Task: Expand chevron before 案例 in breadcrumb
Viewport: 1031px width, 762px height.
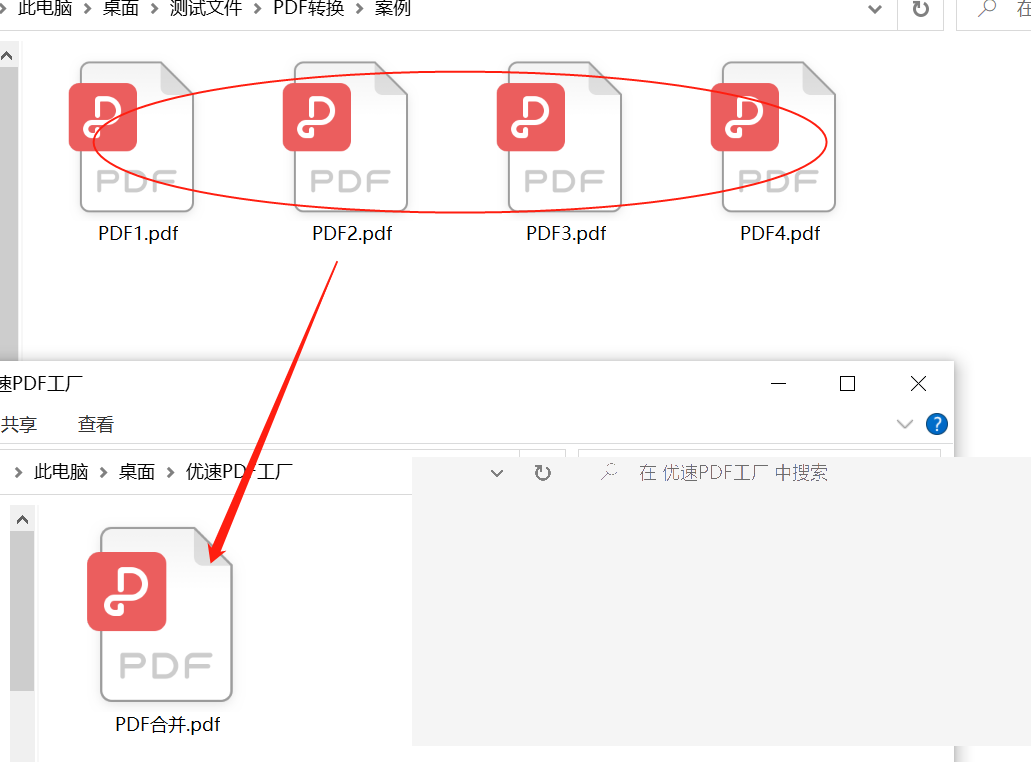Action: 360,9
